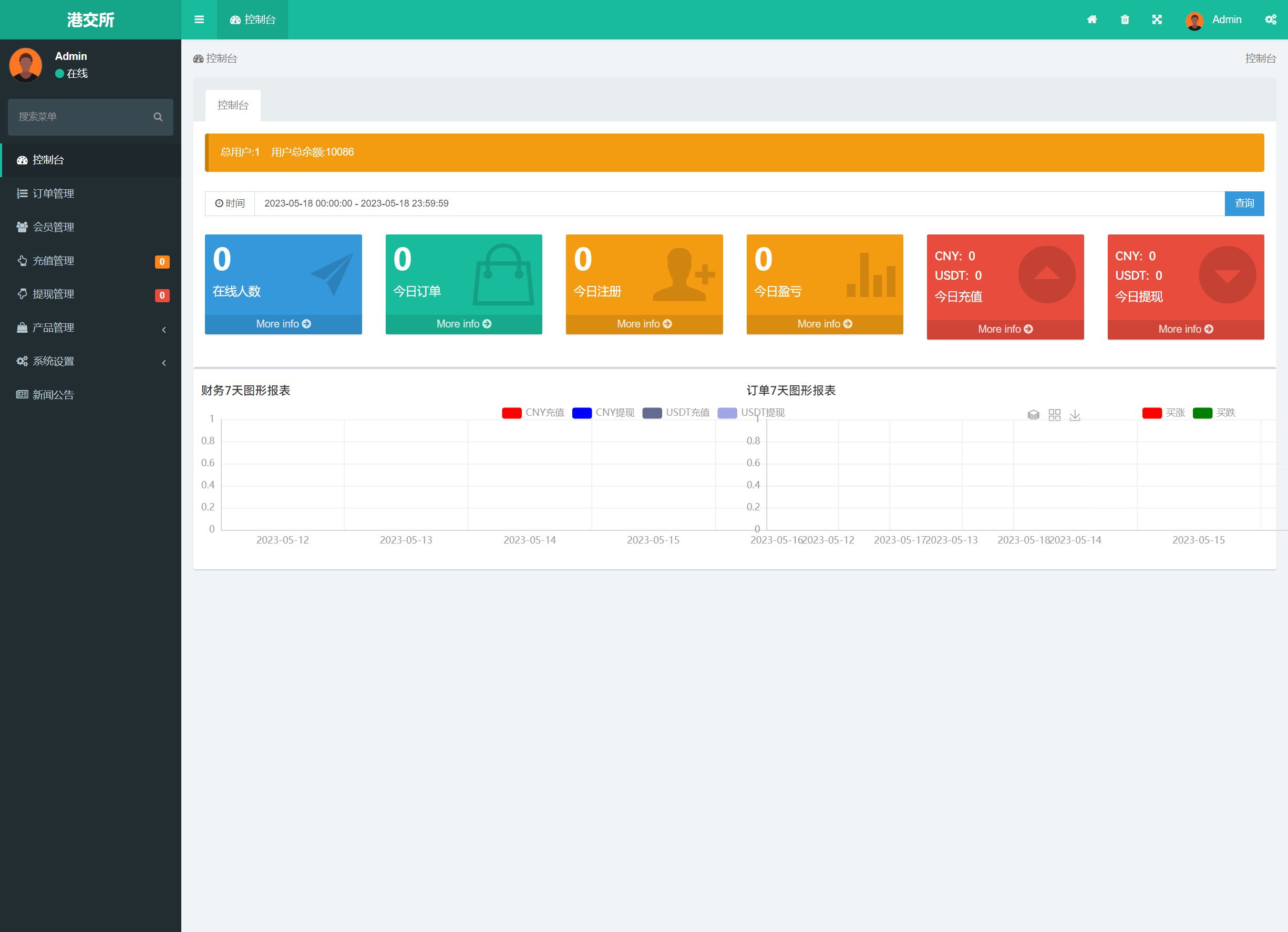The width and height of the screenshot is (1288, 932).
Task: Click More info on 今日订单 card
Action: point(463,323)
